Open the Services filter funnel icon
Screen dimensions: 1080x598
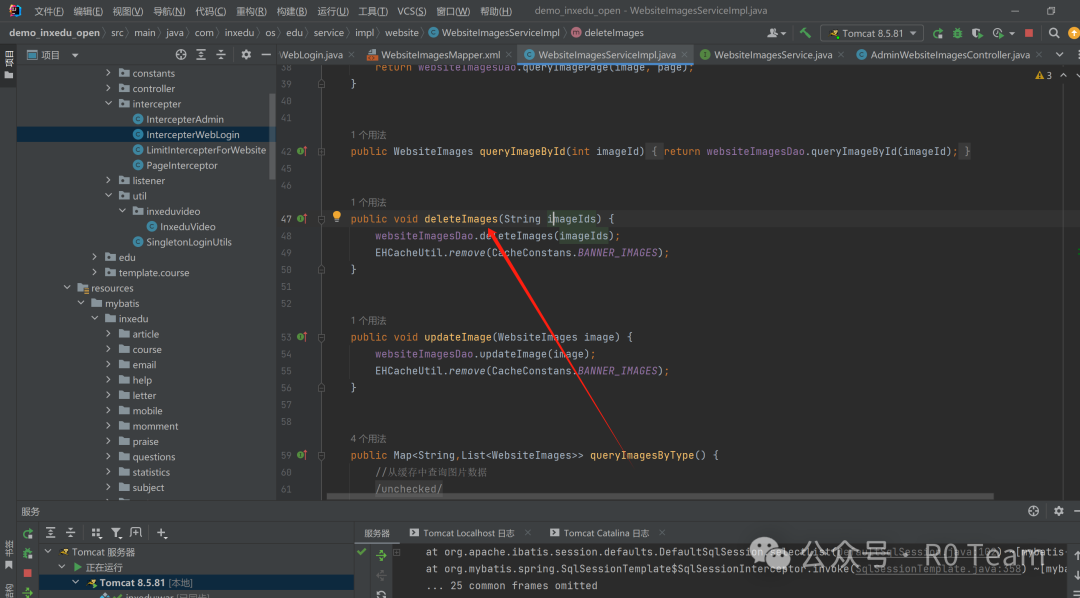(x=116, y=533)
